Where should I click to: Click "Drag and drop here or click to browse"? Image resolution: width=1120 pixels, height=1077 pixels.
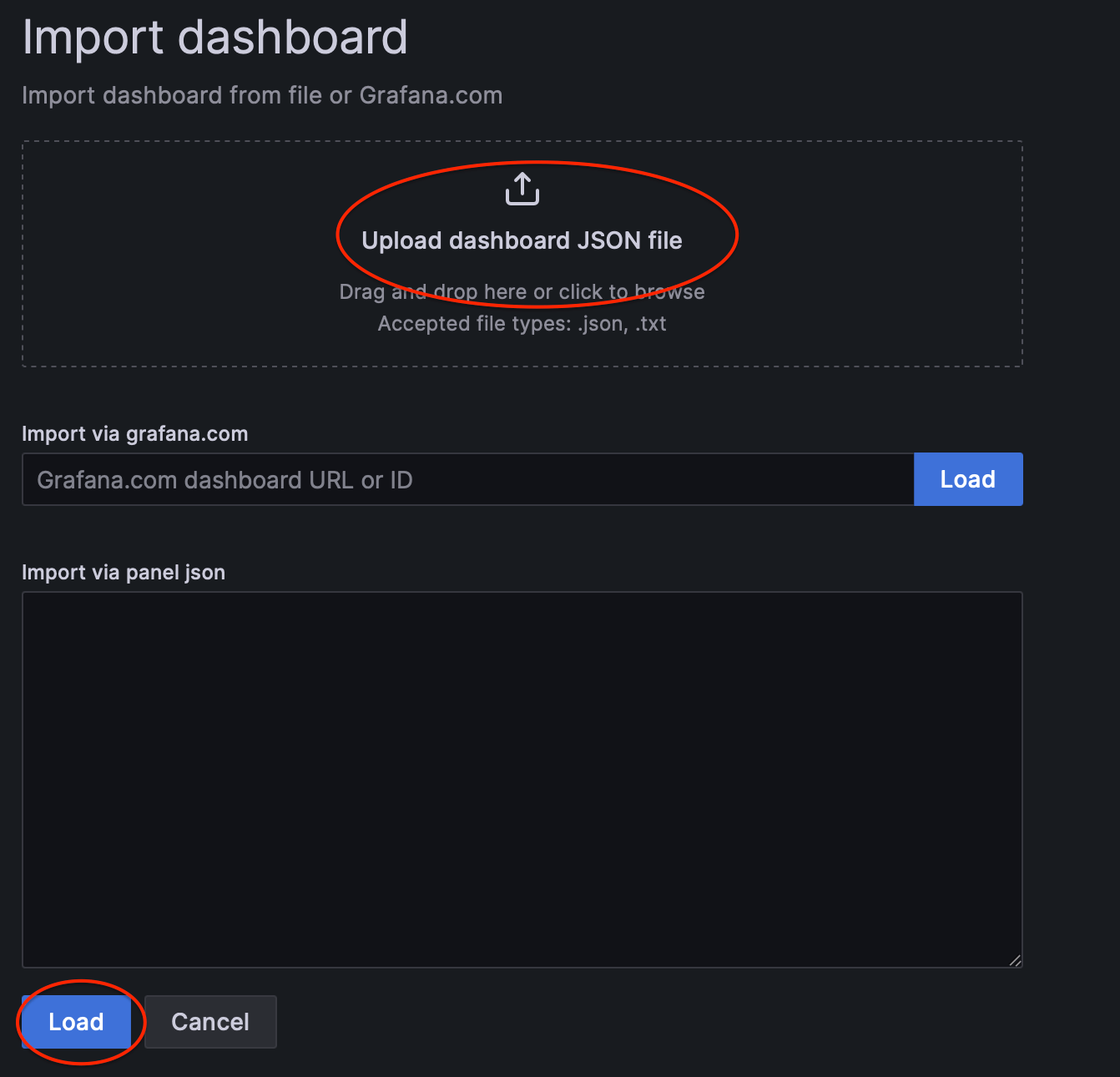tap(522, 292)
